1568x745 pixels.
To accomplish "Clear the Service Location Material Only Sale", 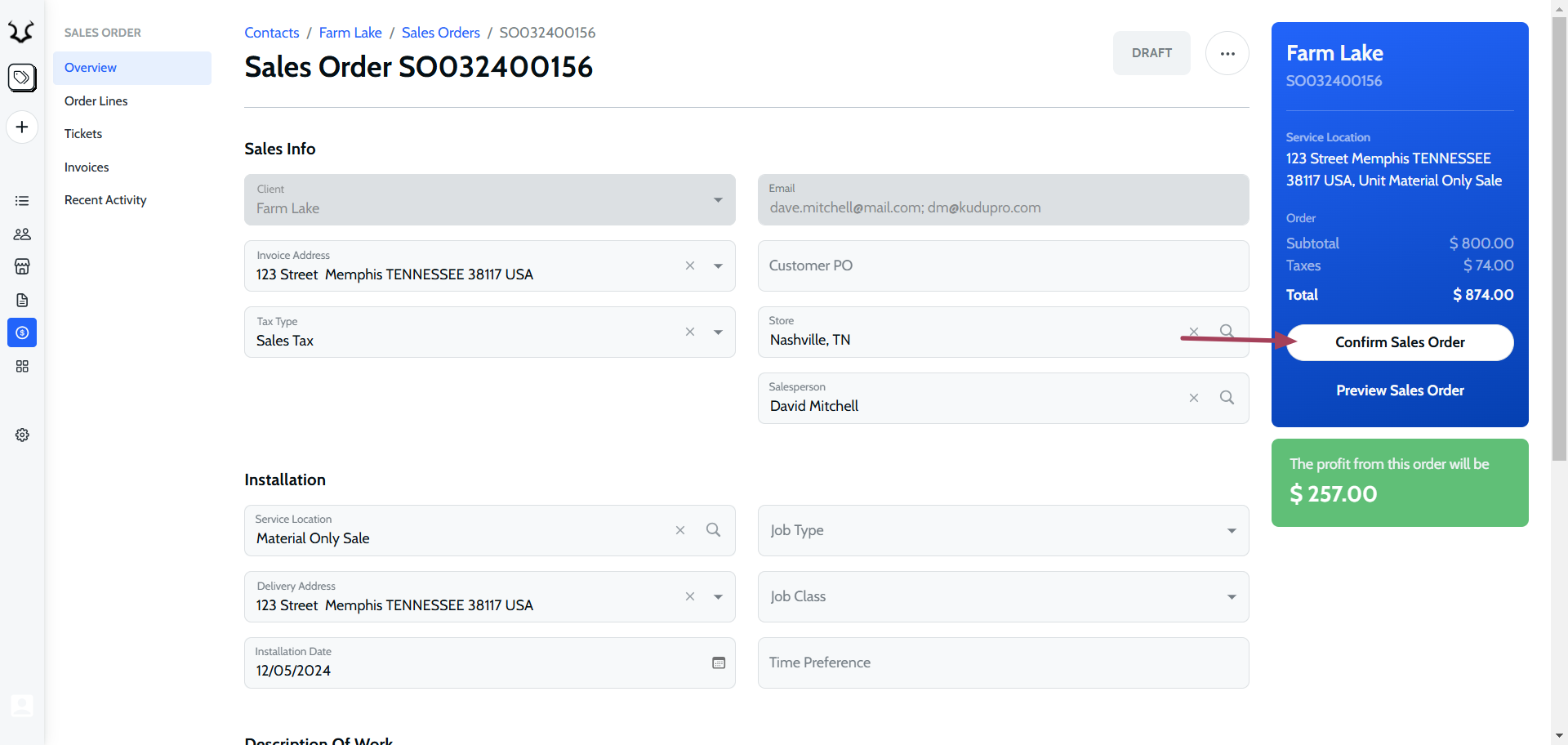I will 680,530.
